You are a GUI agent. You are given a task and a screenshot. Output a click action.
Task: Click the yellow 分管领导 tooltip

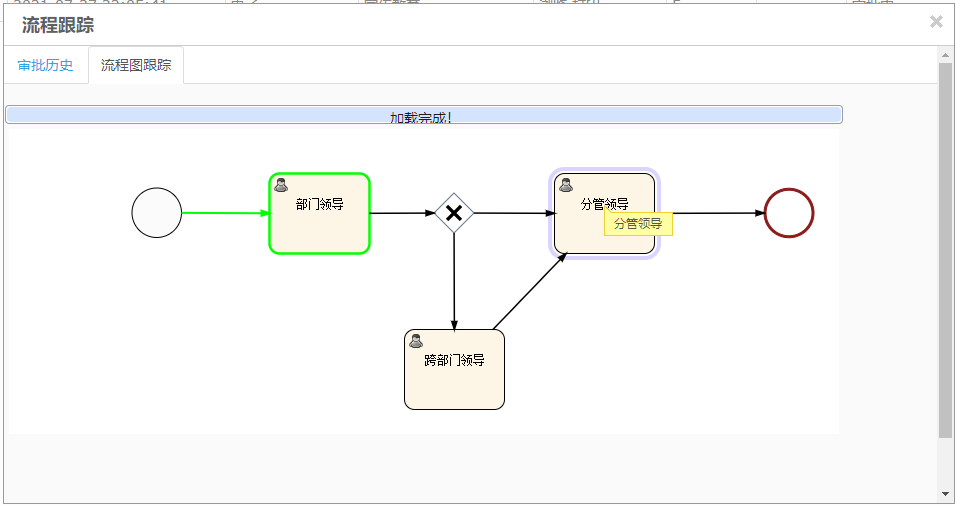[638, 224]
